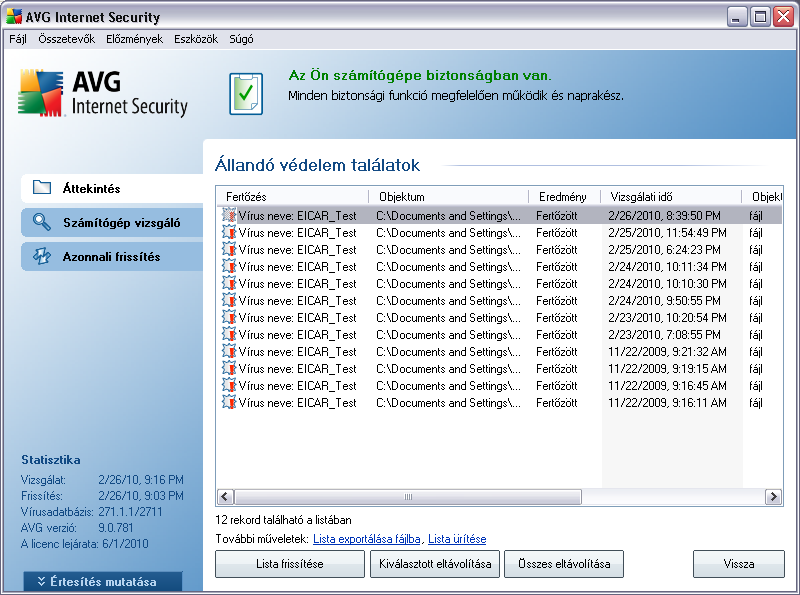Click virus icon of 2/25/2010, 6:24:23 PM row
This screenshot has height=595, width=800.
coord(229,250)
